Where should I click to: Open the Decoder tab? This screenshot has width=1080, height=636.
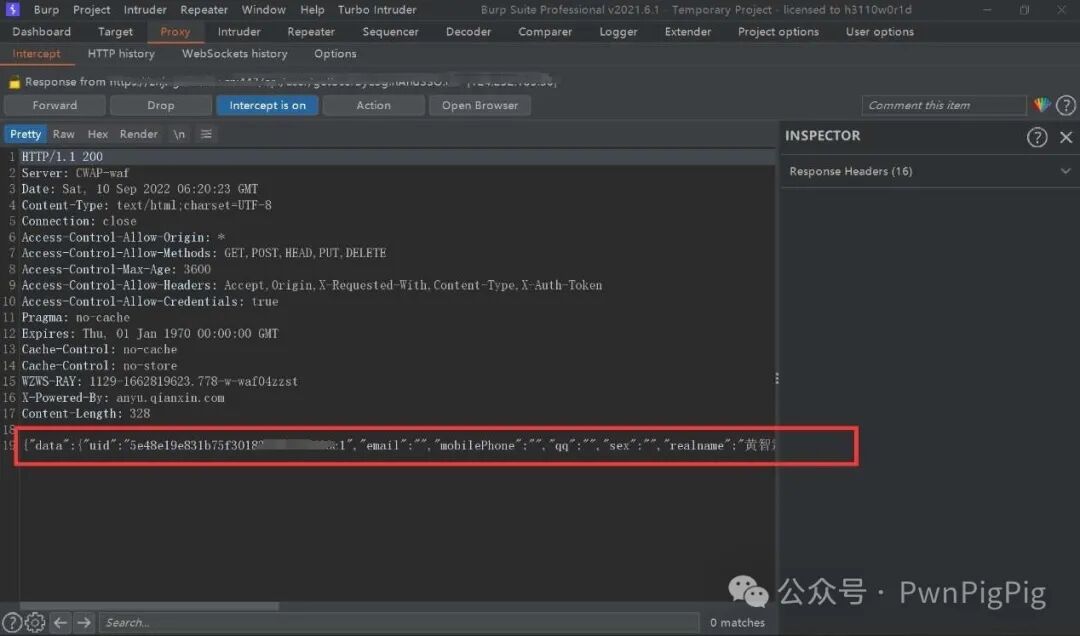tap(468, 32)
